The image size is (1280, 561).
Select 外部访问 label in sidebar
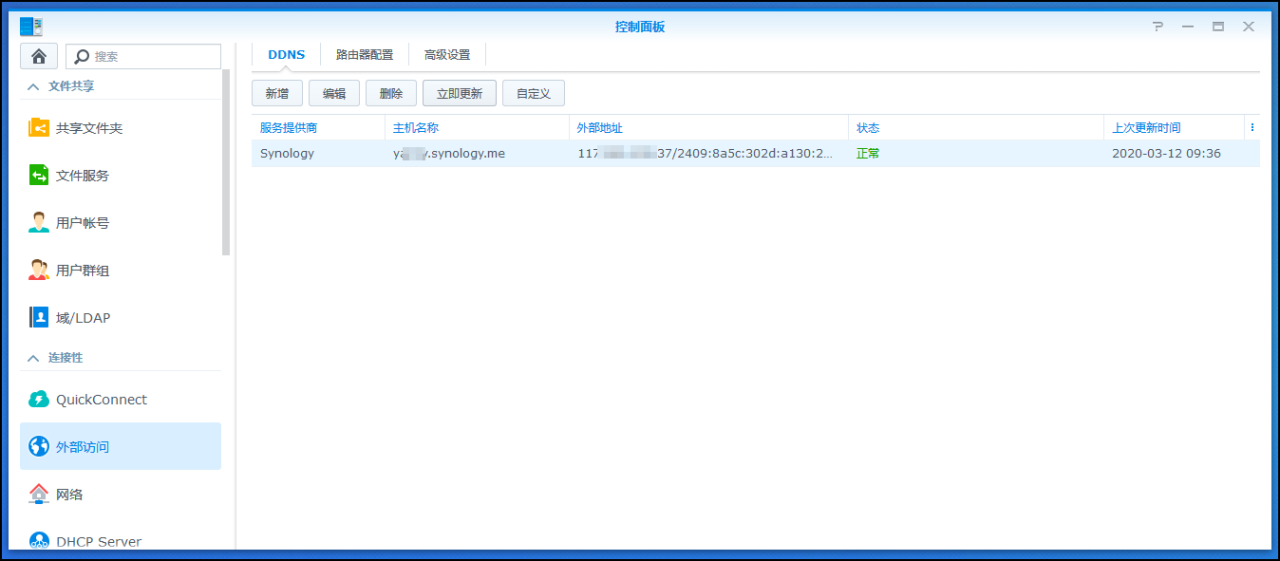(x=83, y=447)
